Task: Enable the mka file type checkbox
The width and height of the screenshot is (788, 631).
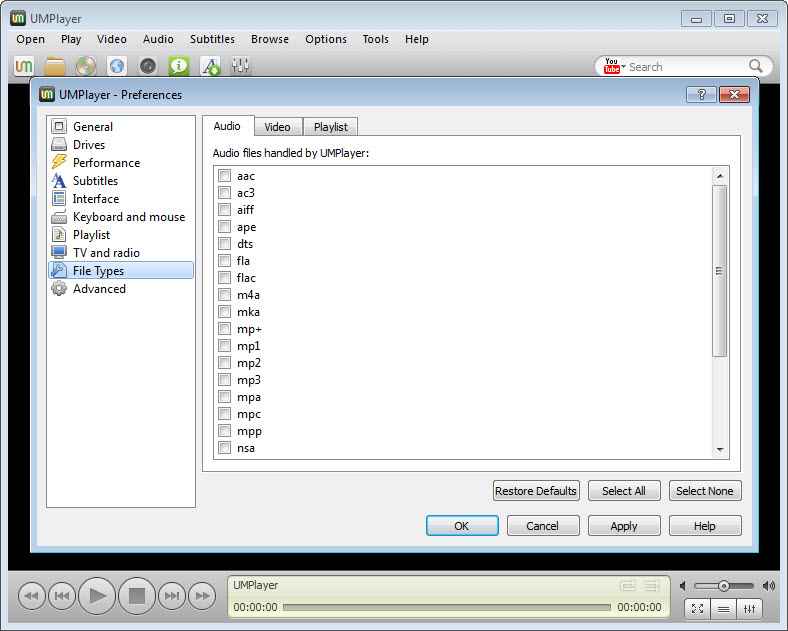Action: [x=225, y=312]
